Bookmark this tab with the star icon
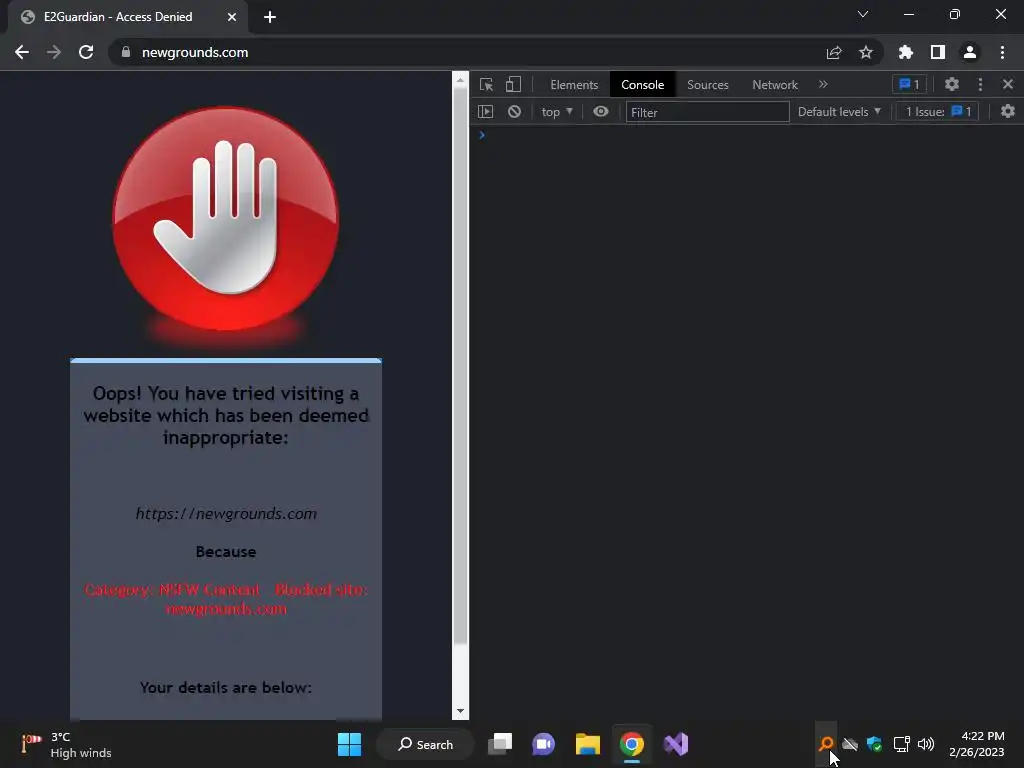 point(866,52)
